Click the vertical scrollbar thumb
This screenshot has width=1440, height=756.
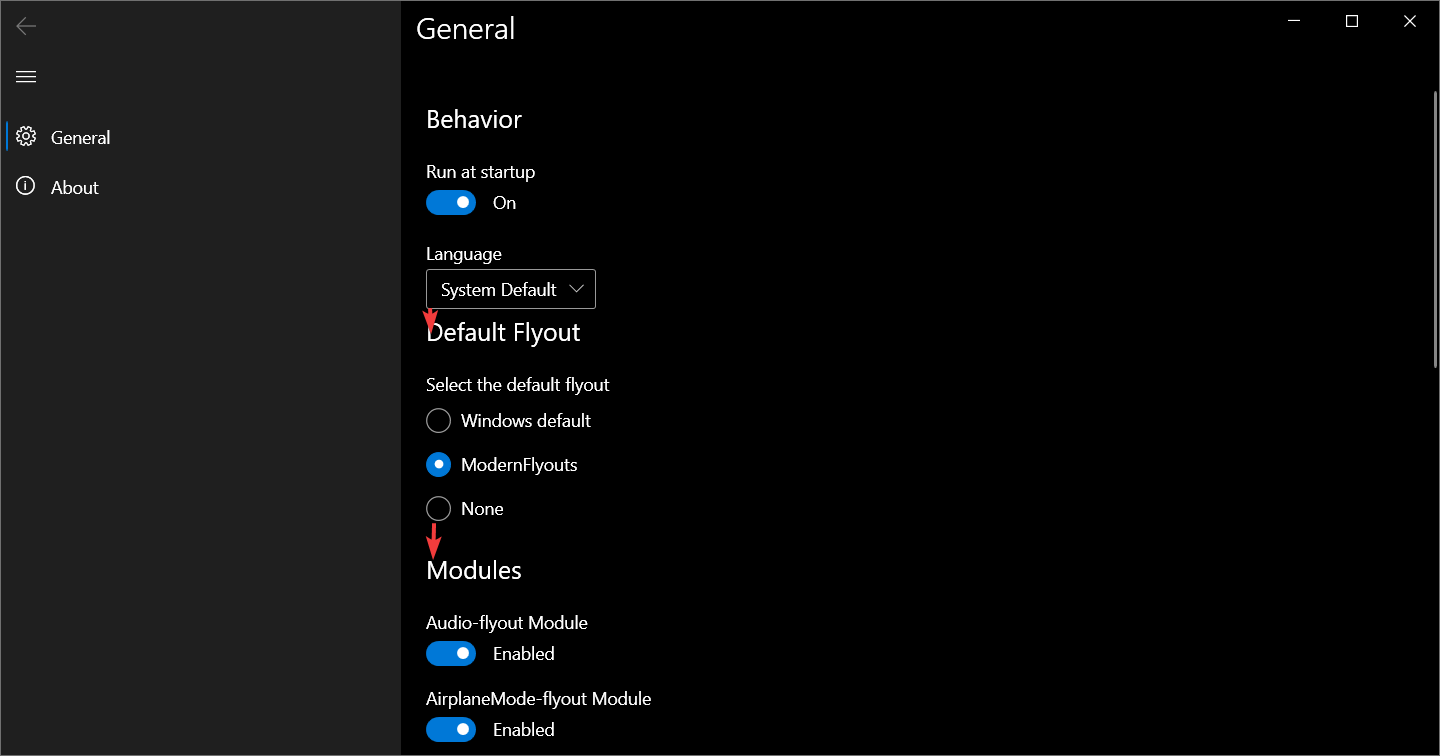[1436, 229]
